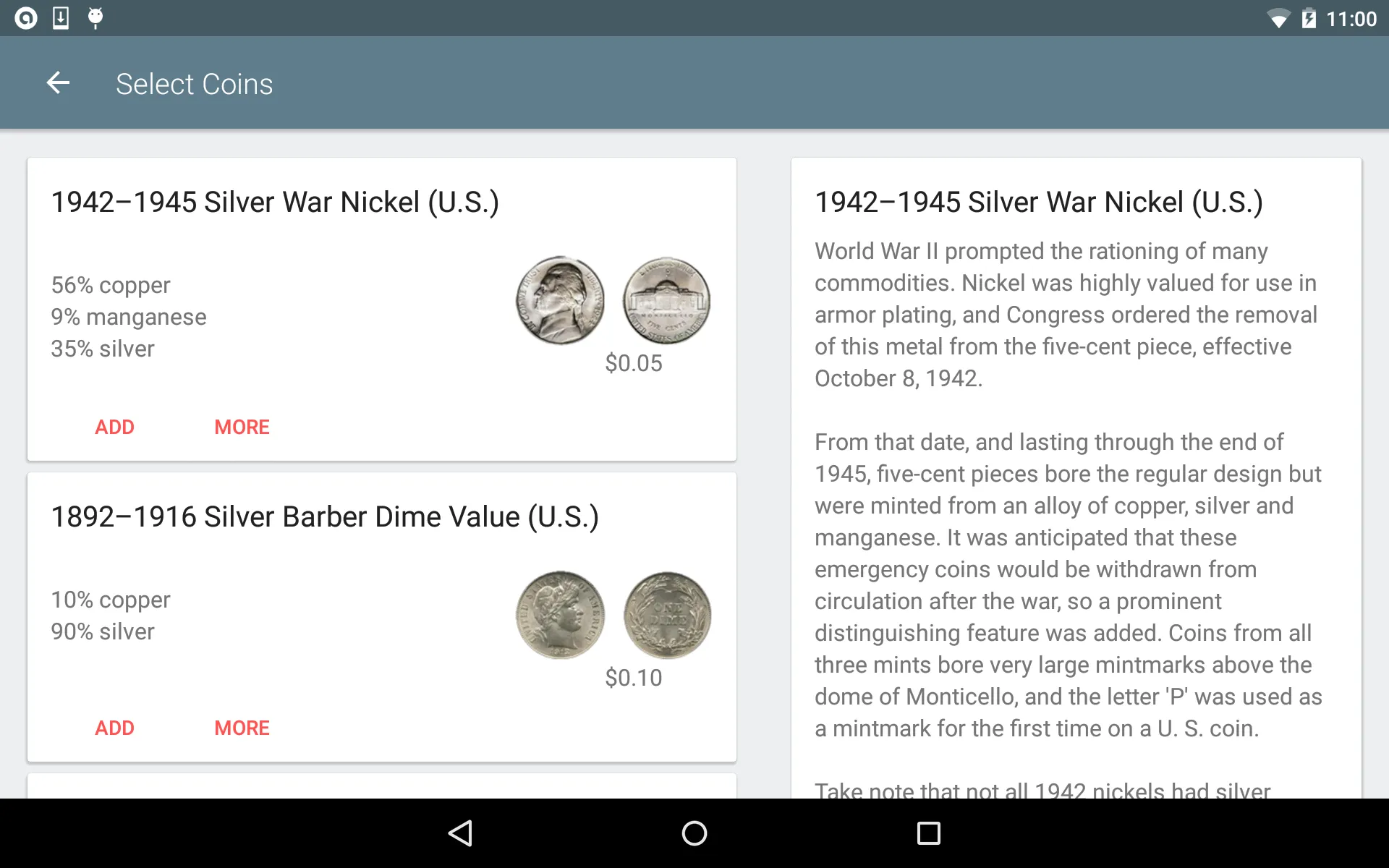Viewport: 1389px width, 868px height.
Task: Click ADD for 1892-1916 Silver Barber Dime
Action: [115, 727]
